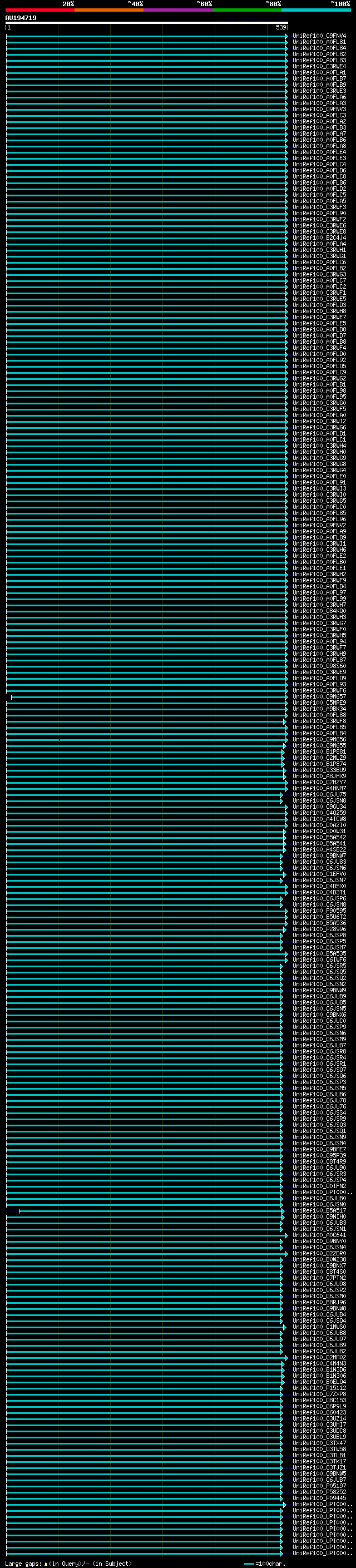The height and width of the screenshot is (1568, 356).
Task: Select subject label UniRef100_Q9M655
Action: tap(319, 746)
